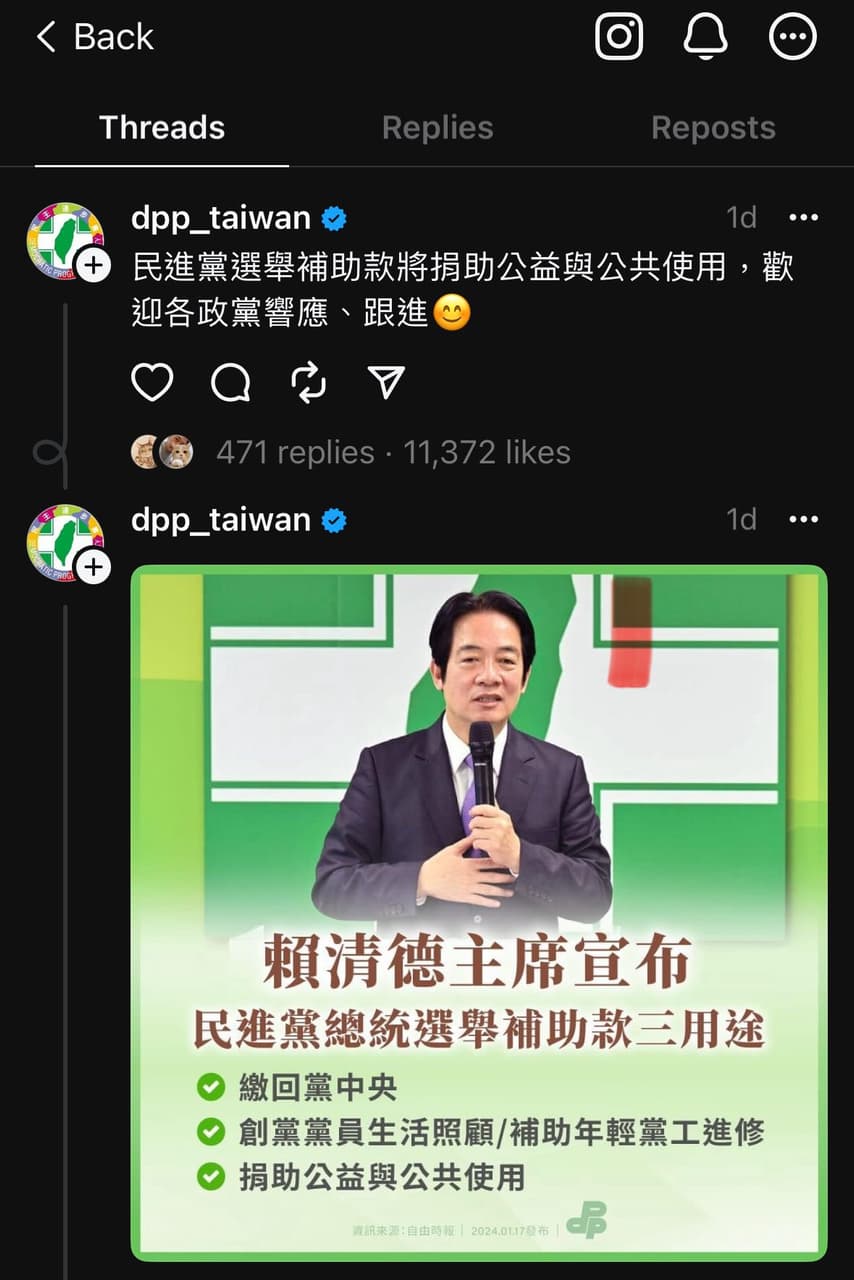Open first post's three-dot options menu
This screenshot has height=1280, width=854.
pyautogui.click(x=803, y=217)
